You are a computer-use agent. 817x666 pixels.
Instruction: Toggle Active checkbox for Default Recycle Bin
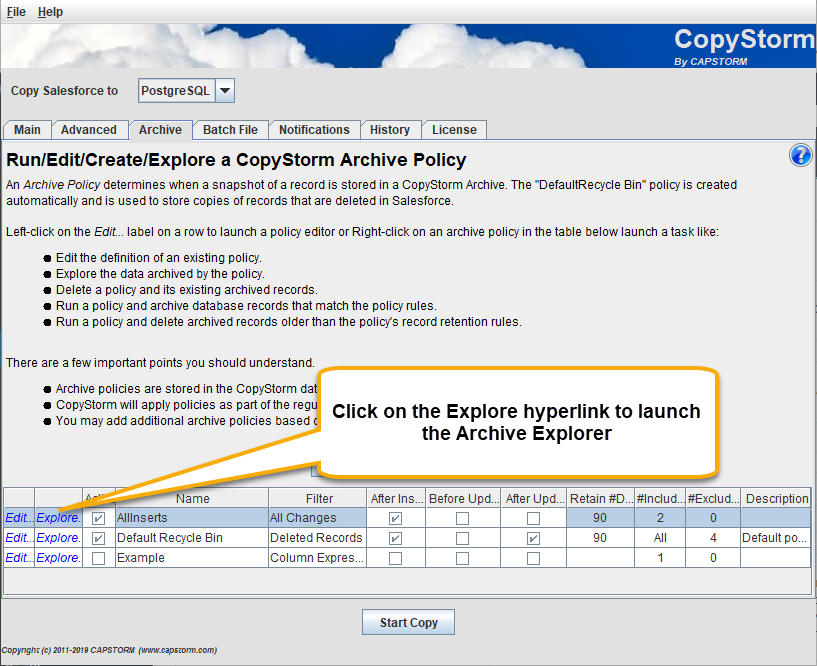[98, 538]
